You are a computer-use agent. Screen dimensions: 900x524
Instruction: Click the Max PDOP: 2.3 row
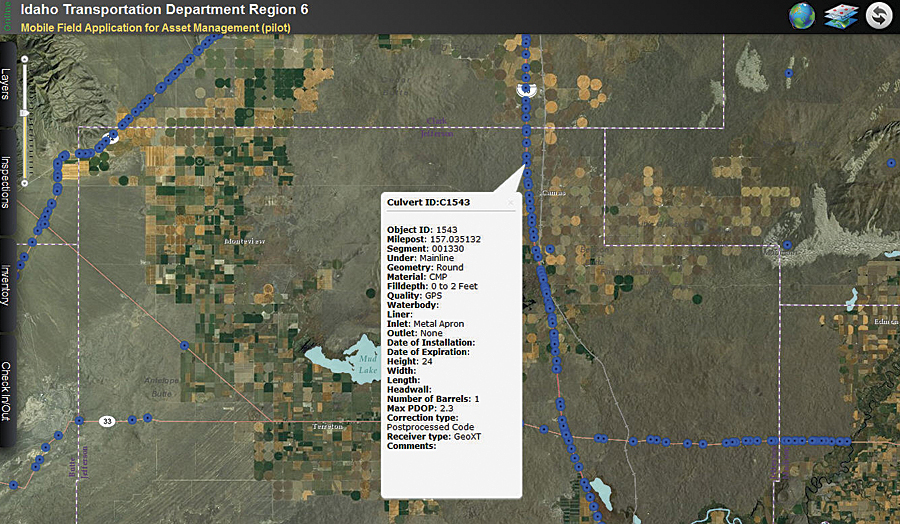pyautogui.click(x=420, y=408)
